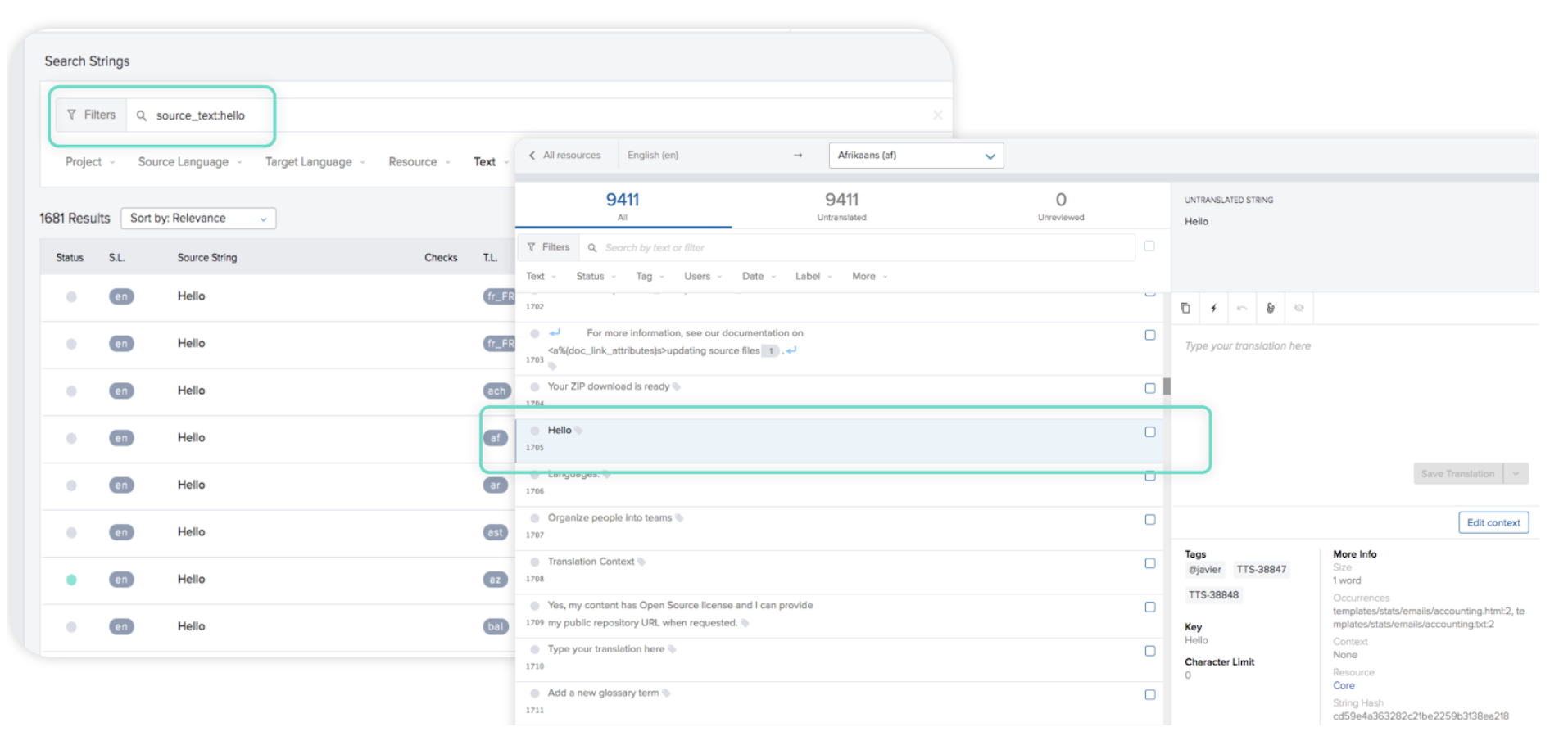Click the 'ar' target language badge
Screen dimensions: 1568x745
(495, 485)
